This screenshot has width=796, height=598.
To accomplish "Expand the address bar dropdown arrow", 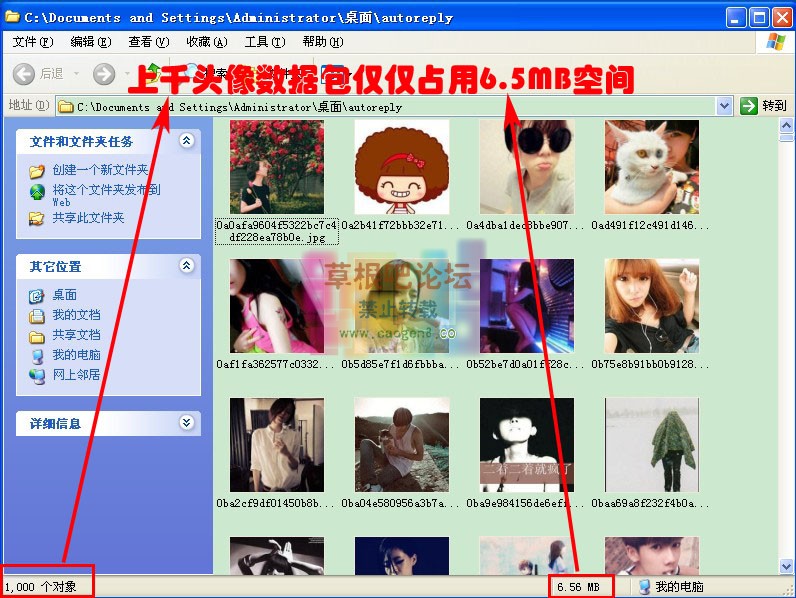I will pyautogui.click(x=724, y=107).
